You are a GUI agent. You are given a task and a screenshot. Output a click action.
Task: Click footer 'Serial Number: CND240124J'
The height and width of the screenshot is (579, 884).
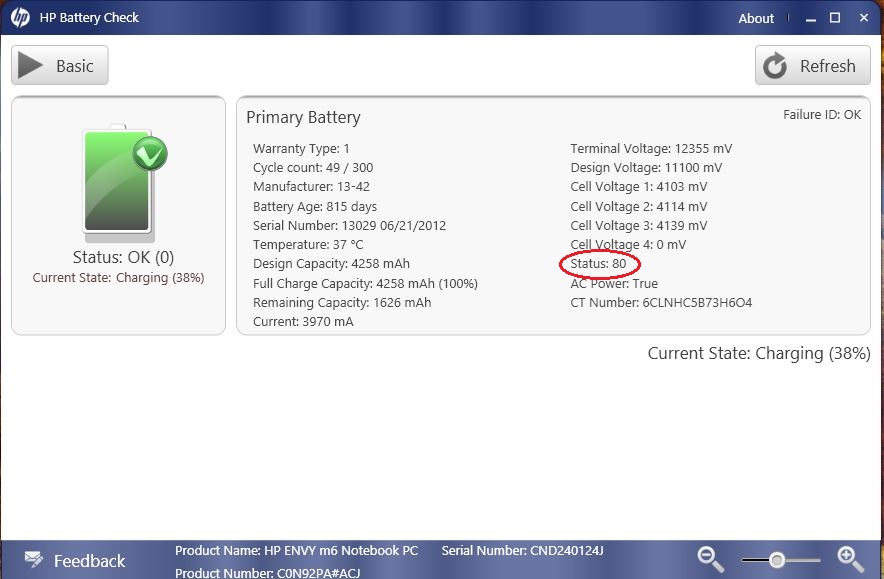click(523, 551)
